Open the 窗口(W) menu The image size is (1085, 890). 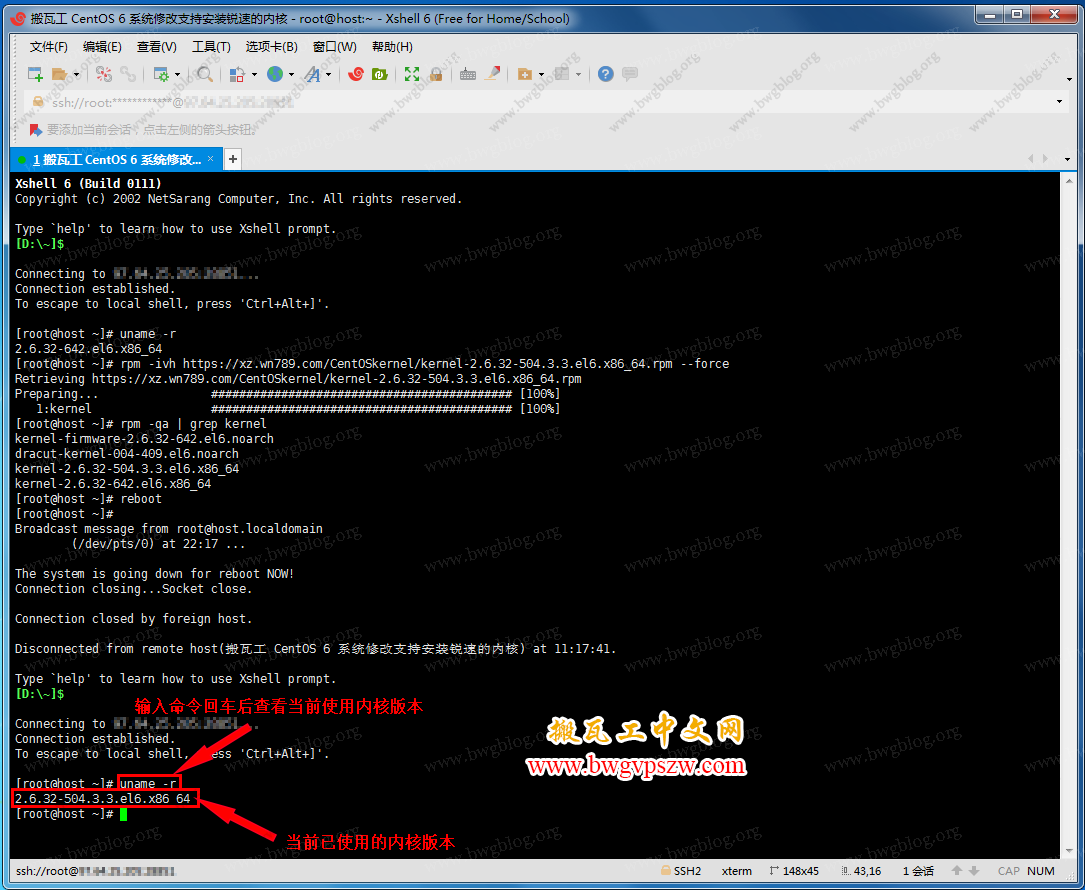pos(335,47)
